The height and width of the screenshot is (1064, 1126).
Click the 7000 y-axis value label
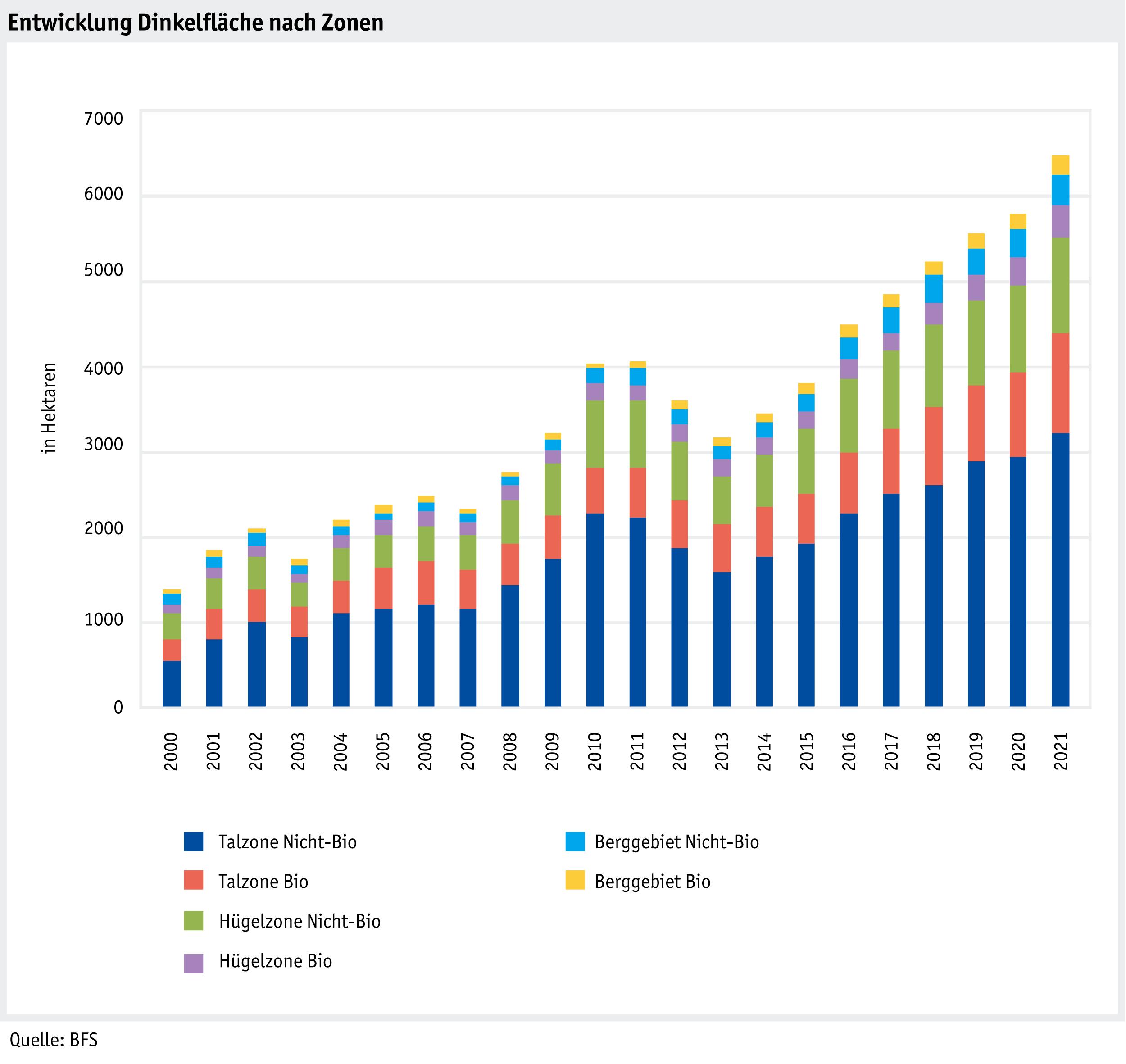pos(104,119)
